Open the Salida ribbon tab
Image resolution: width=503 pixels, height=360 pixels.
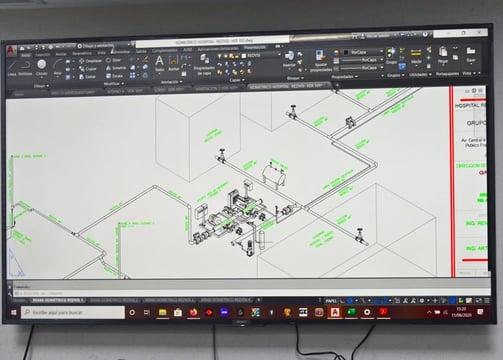141,52
